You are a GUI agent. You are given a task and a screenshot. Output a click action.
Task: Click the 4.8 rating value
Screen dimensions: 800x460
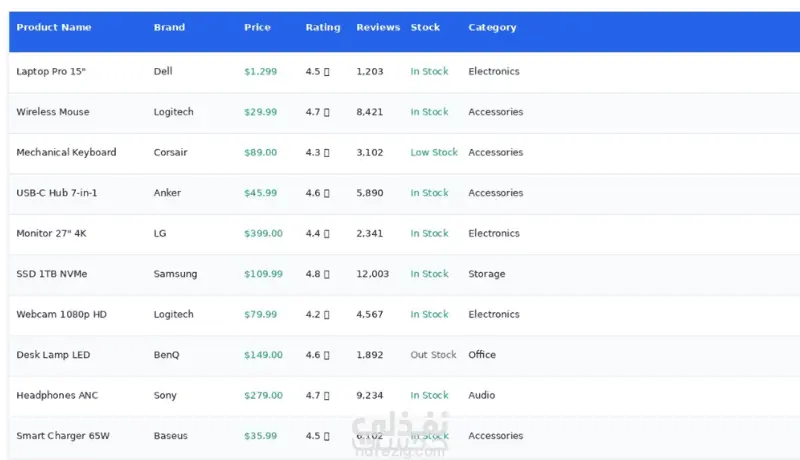coord(317,274)
